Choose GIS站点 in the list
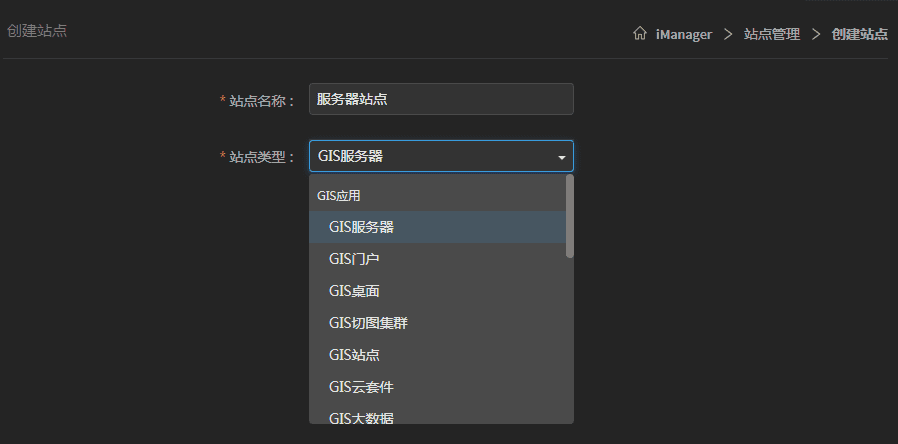The image size is (898, 444). click(354, 355)
